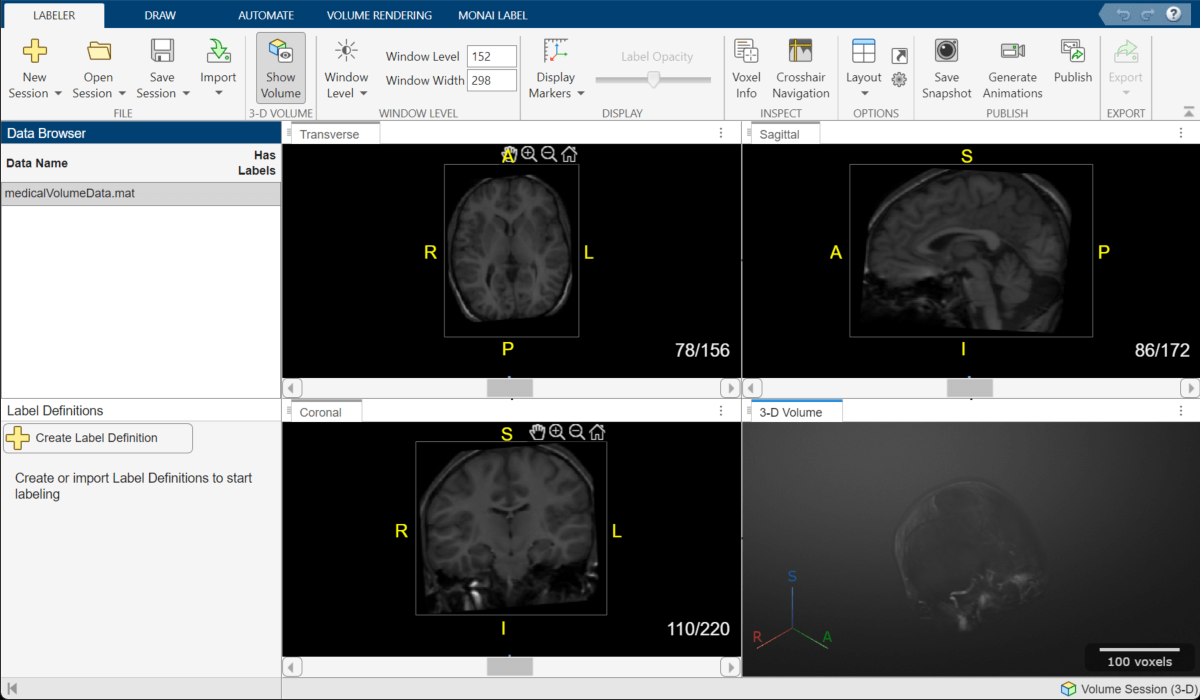
Task: Toggle zoom out mode in Transverse view
Action: 549,154
